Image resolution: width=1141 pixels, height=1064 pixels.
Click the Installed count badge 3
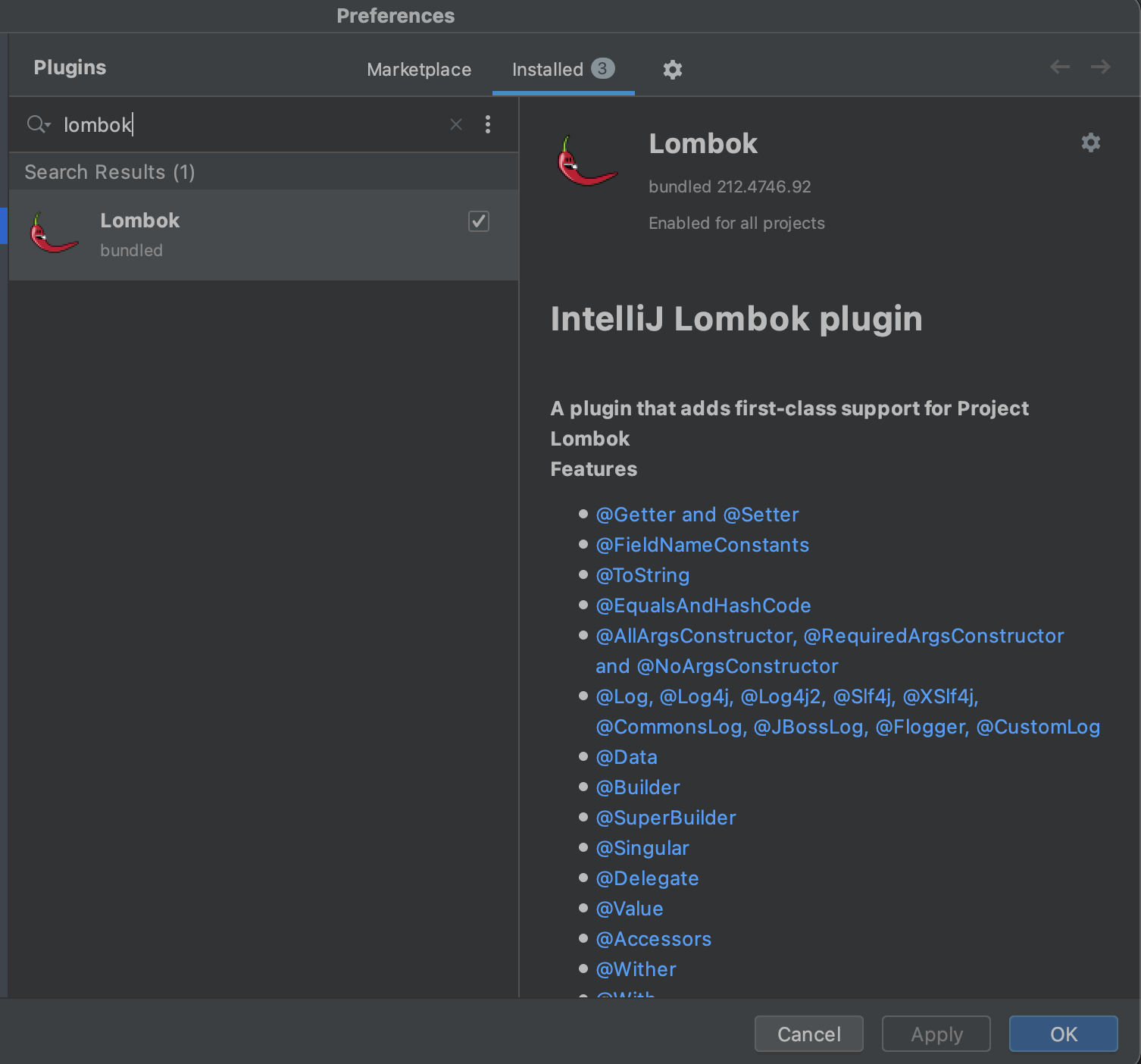(x=603, y=68)
